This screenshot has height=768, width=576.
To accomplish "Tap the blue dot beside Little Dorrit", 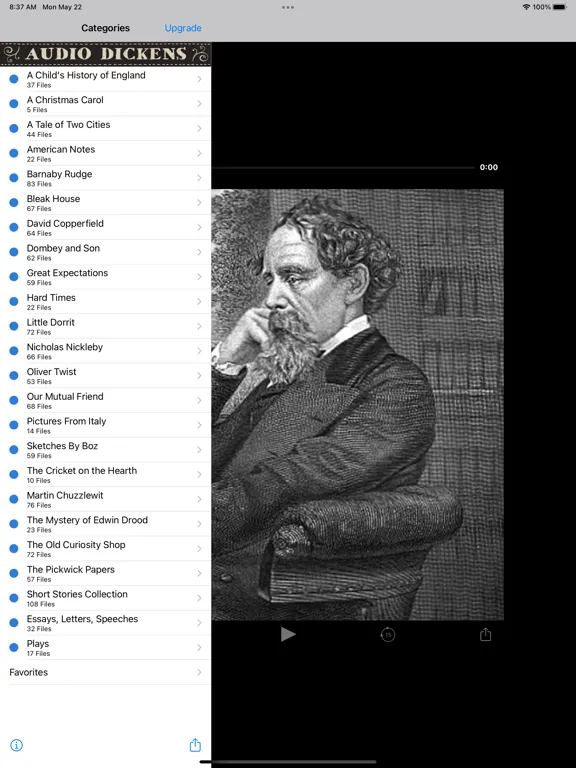I will (x=14, y=326).
